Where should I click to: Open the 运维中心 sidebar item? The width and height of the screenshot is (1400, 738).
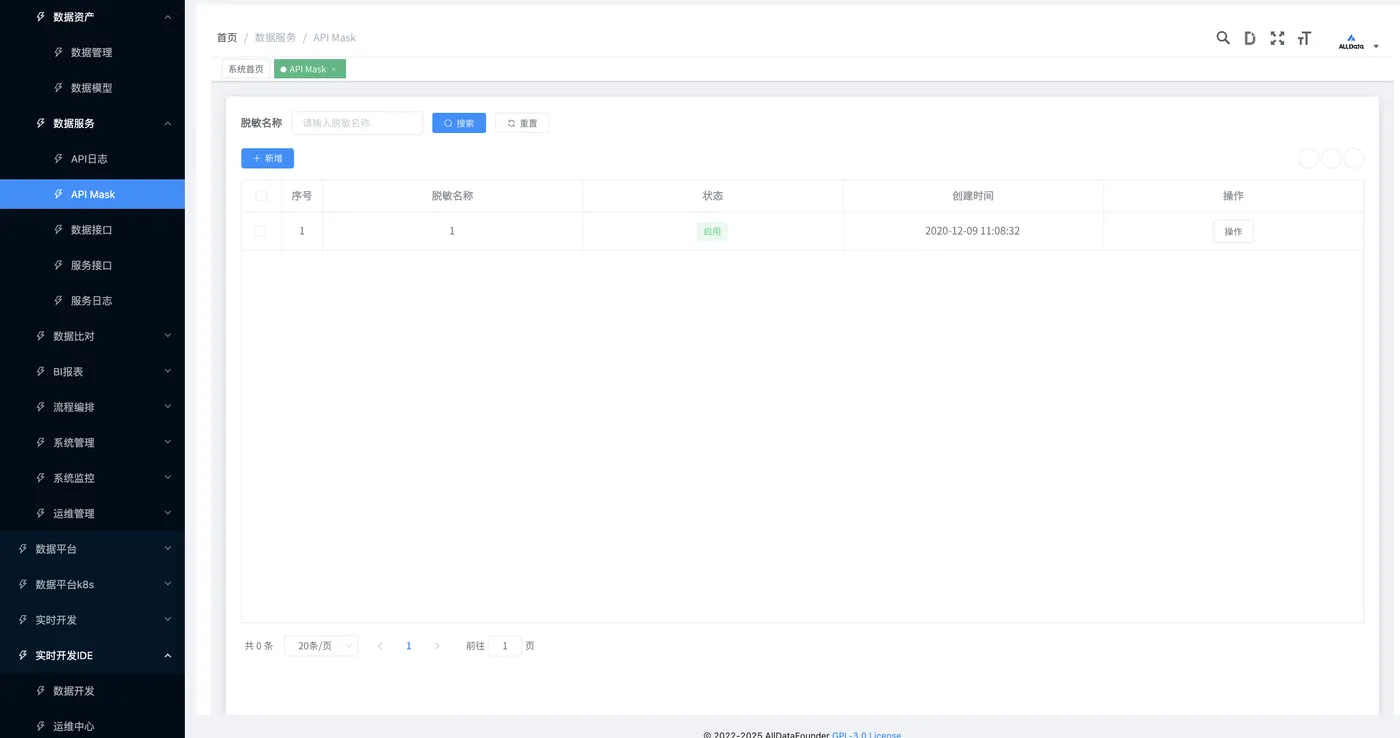point(92,726)
